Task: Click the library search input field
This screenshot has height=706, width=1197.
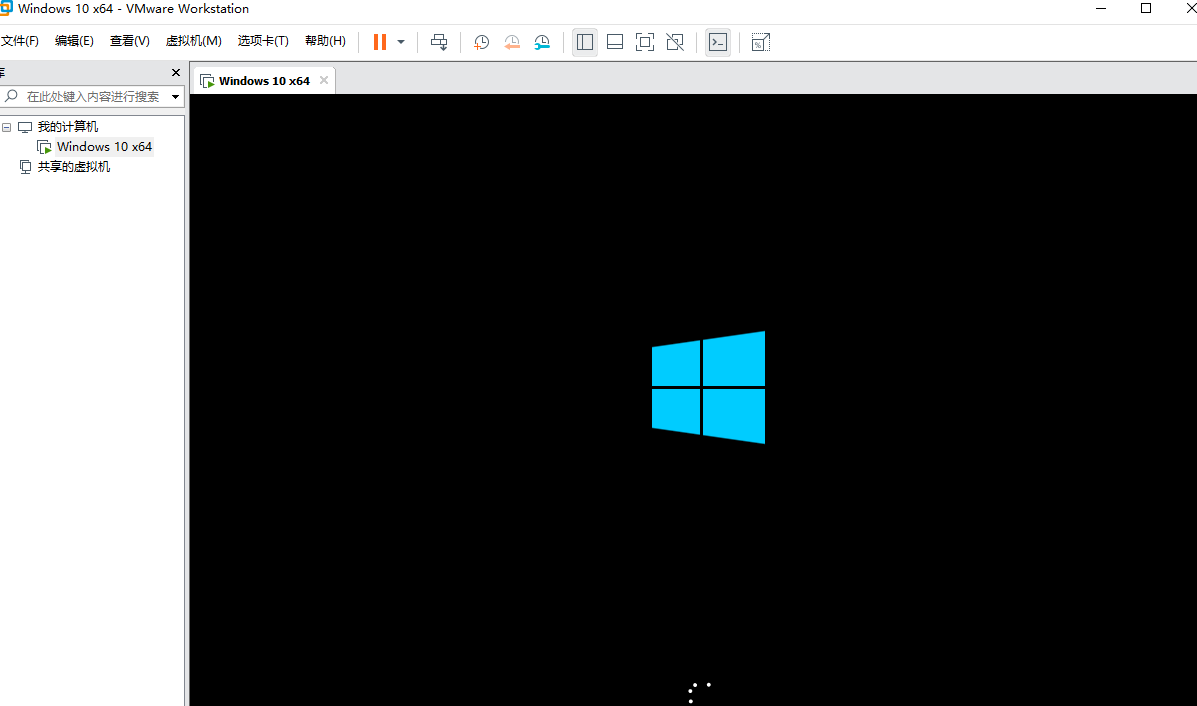Action: pyautogui.click(x=93, y=97)
